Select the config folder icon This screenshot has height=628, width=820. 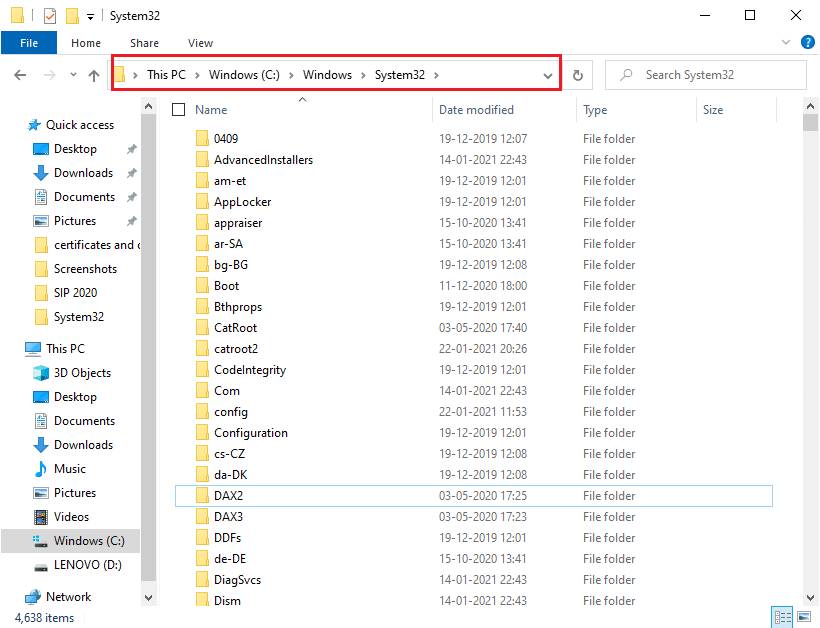(x=202, y=412)
